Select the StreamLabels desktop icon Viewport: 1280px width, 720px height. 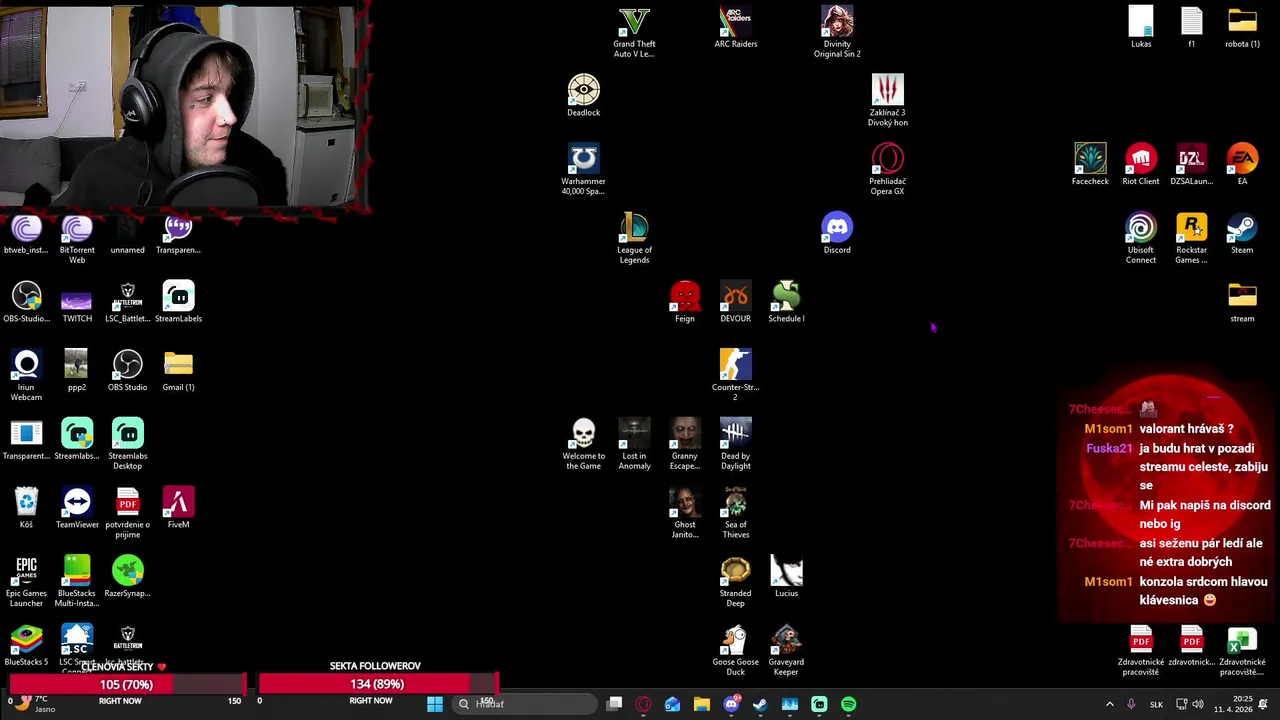(x=178, y=302)
